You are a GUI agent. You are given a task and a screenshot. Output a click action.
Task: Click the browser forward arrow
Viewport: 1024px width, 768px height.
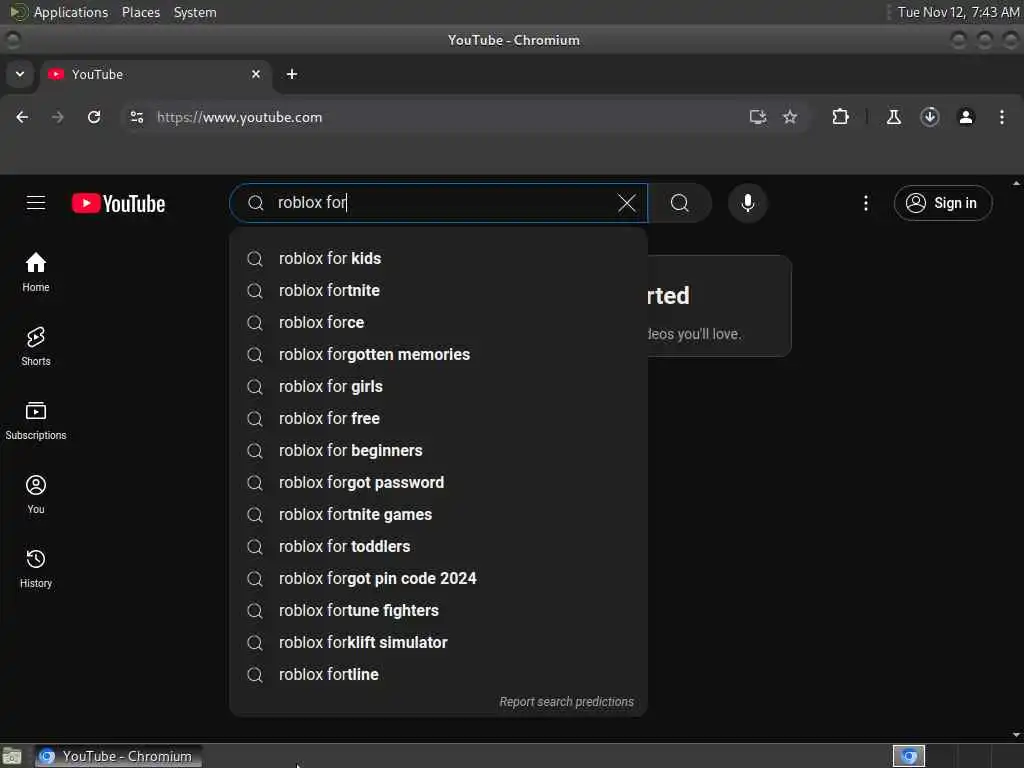[x=58, y=117]
